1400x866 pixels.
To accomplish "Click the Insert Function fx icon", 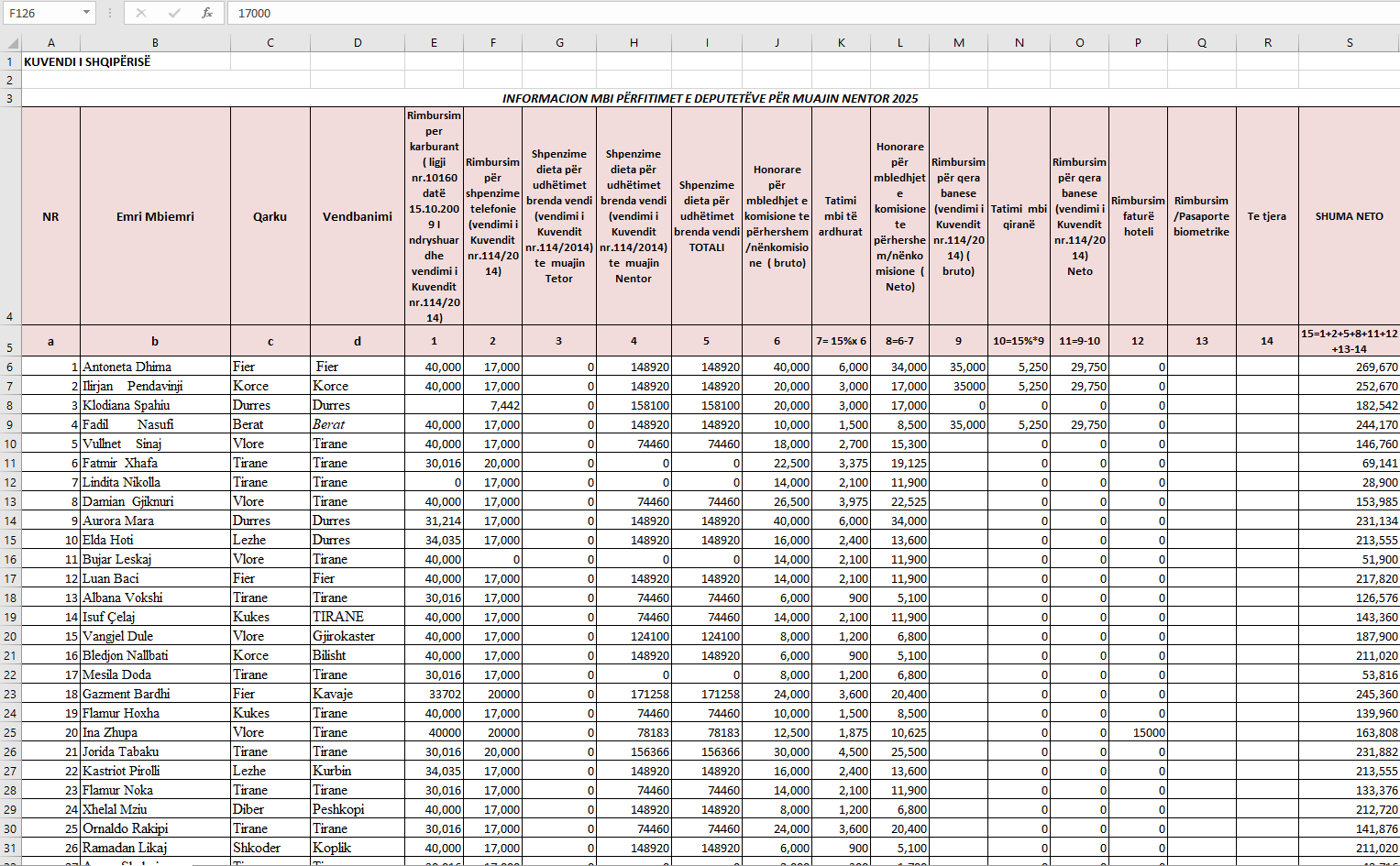I will click(x=207, y=13).
